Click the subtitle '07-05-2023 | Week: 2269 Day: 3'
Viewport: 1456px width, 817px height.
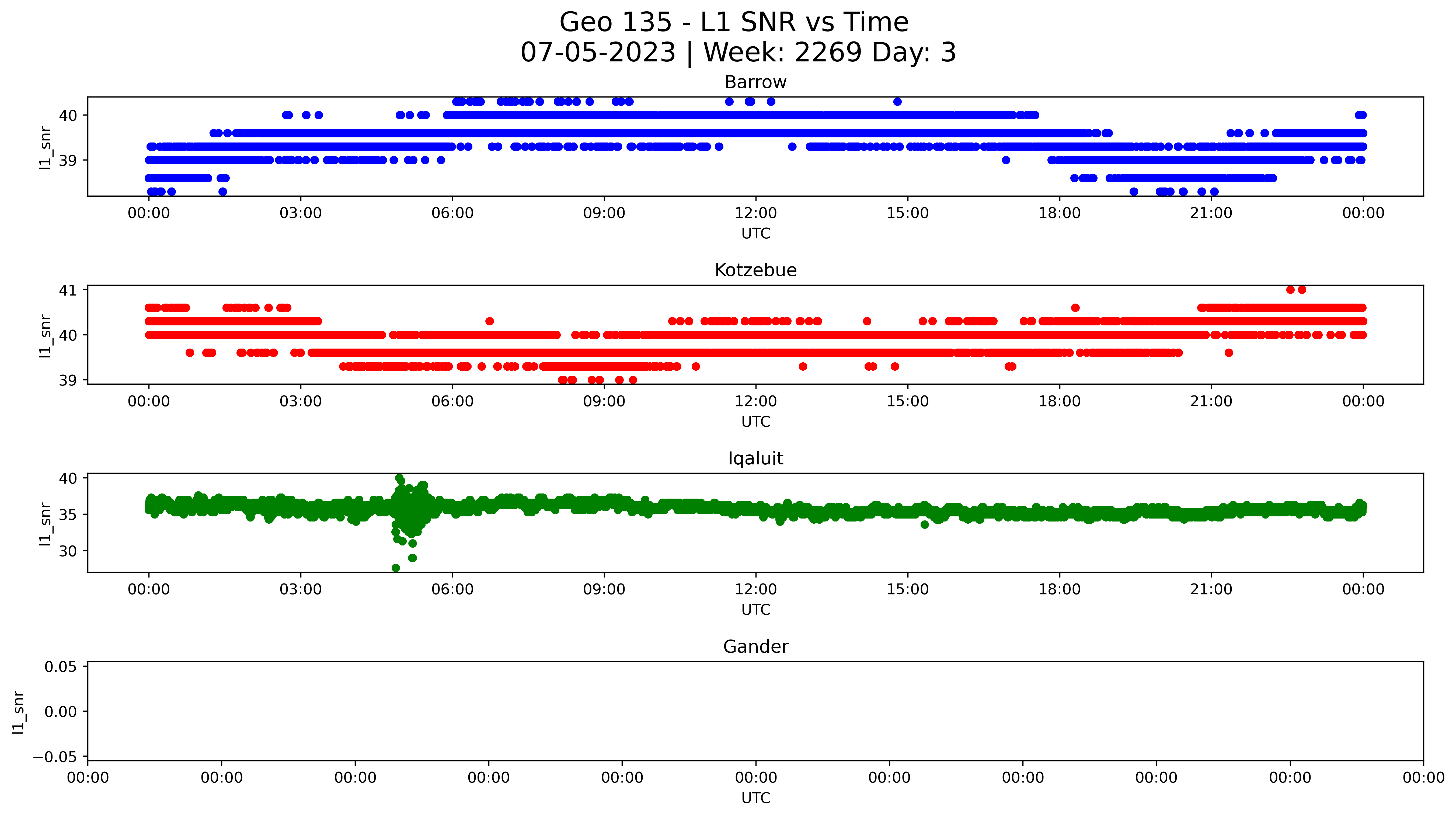(738, 53)
